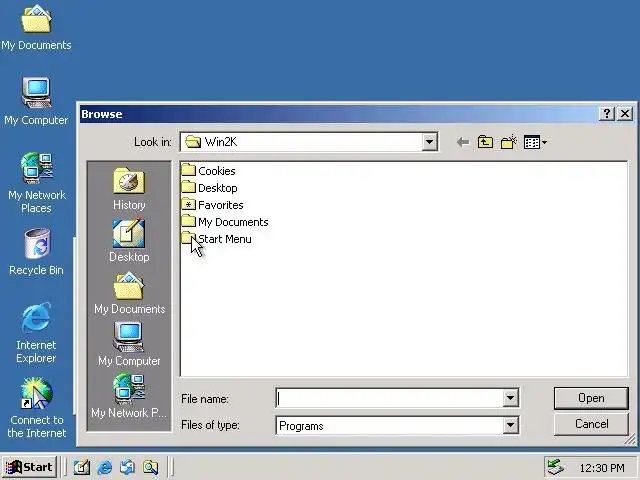
Task: Select the Favorites folder
Action: point(212,205)
